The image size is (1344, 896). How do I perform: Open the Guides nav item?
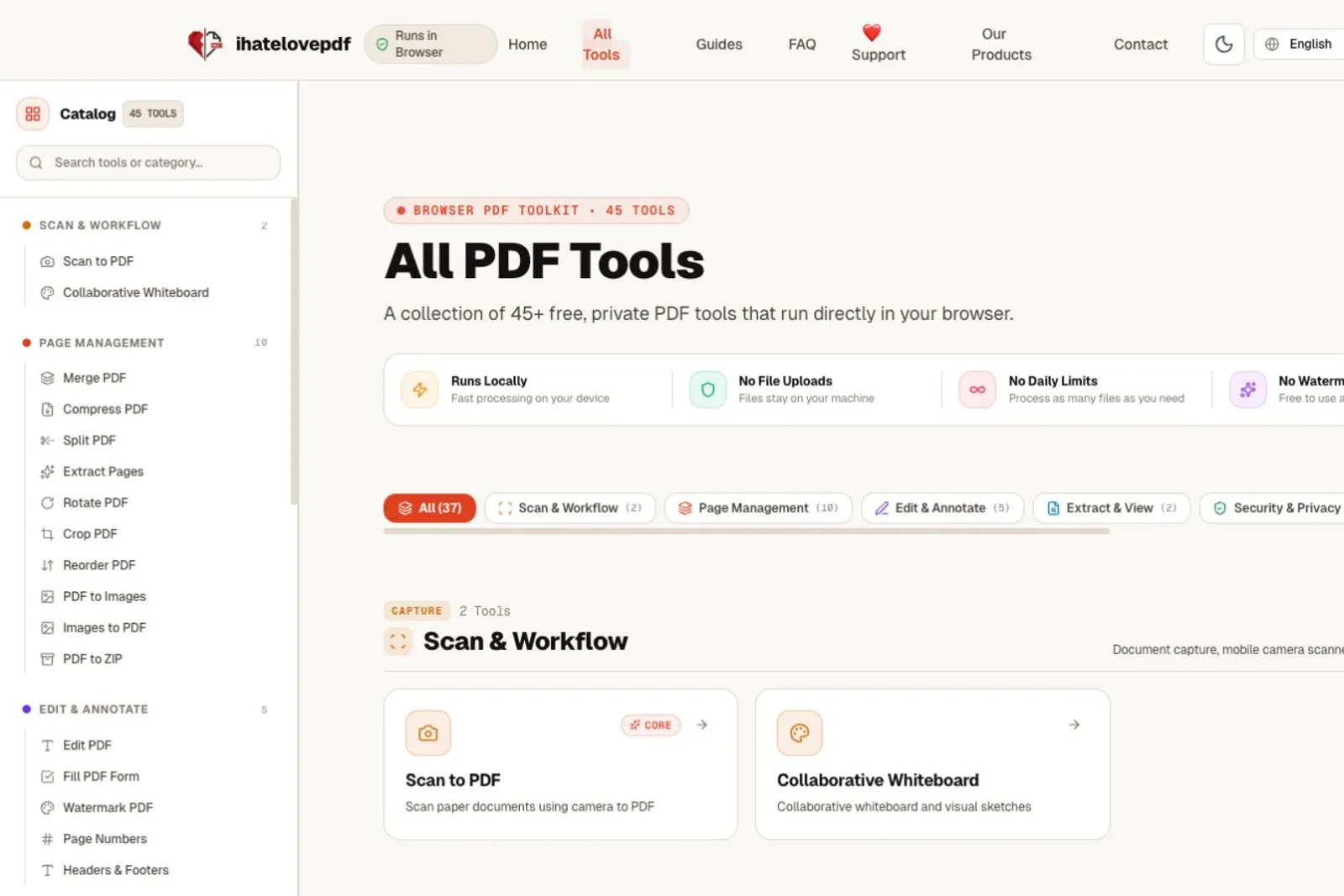point(719,45)
